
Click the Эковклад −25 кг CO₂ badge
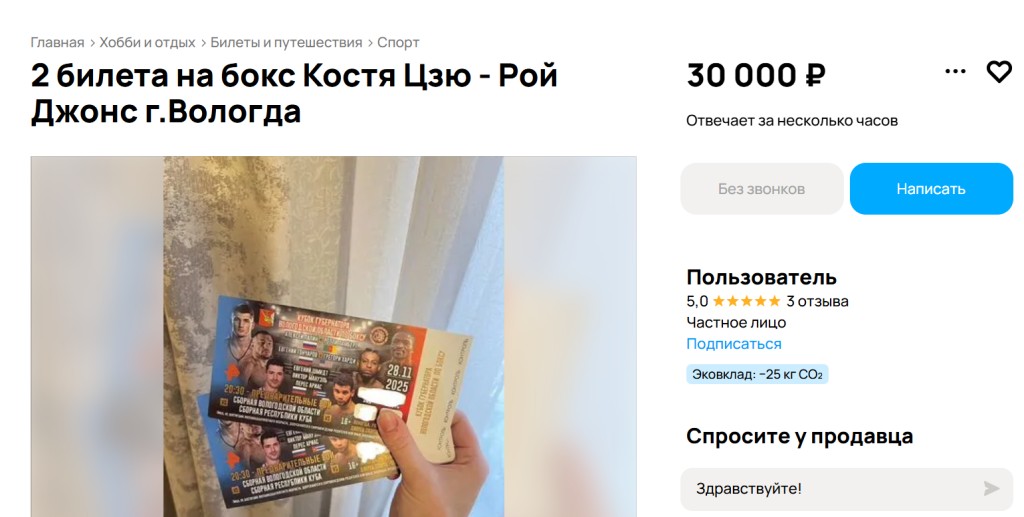(x=757, y=374)
